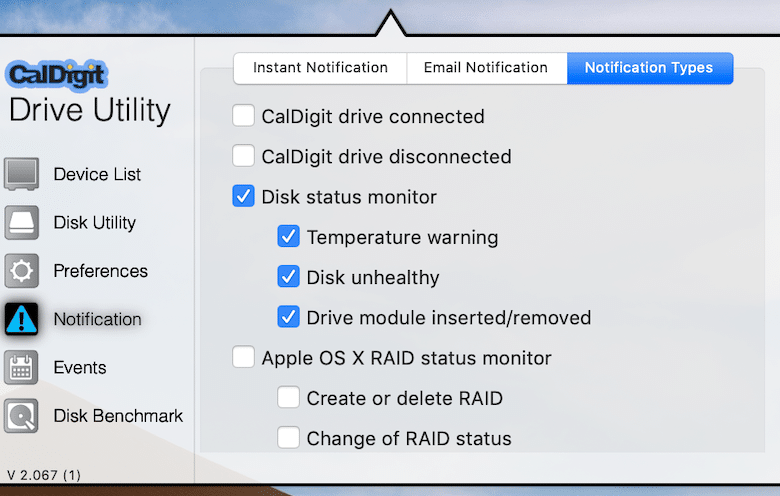Viewport: 780px width, 496px height.
Task: Open the Events calendar icon
Action: (21, 367)
